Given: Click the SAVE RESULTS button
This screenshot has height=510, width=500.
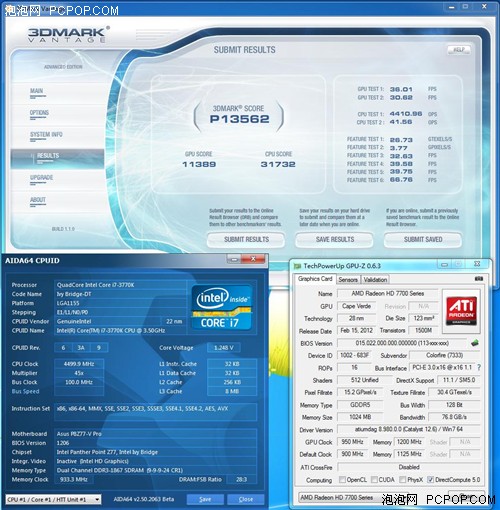Looking at the screenshot, I should pos(334,240).
